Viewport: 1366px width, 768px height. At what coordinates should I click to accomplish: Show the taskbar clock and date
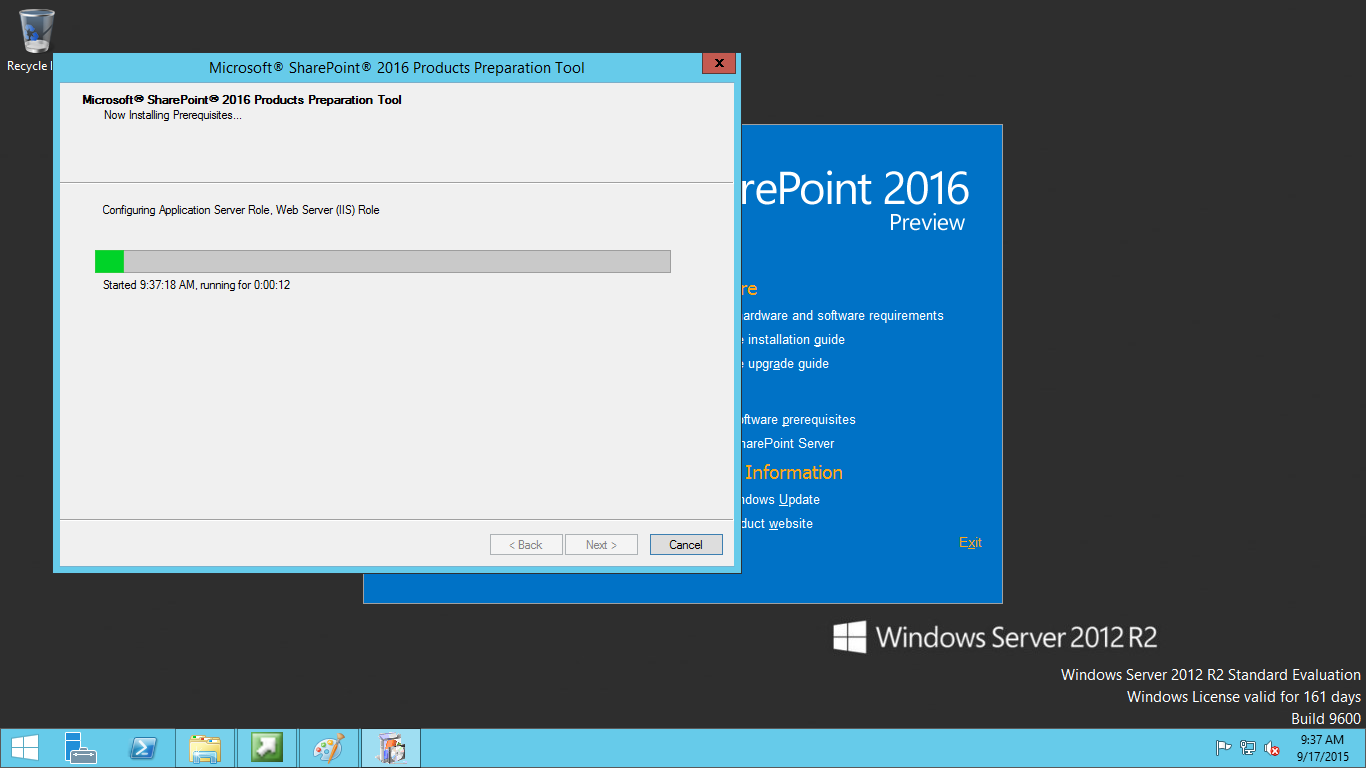(x=1323, y=748)
